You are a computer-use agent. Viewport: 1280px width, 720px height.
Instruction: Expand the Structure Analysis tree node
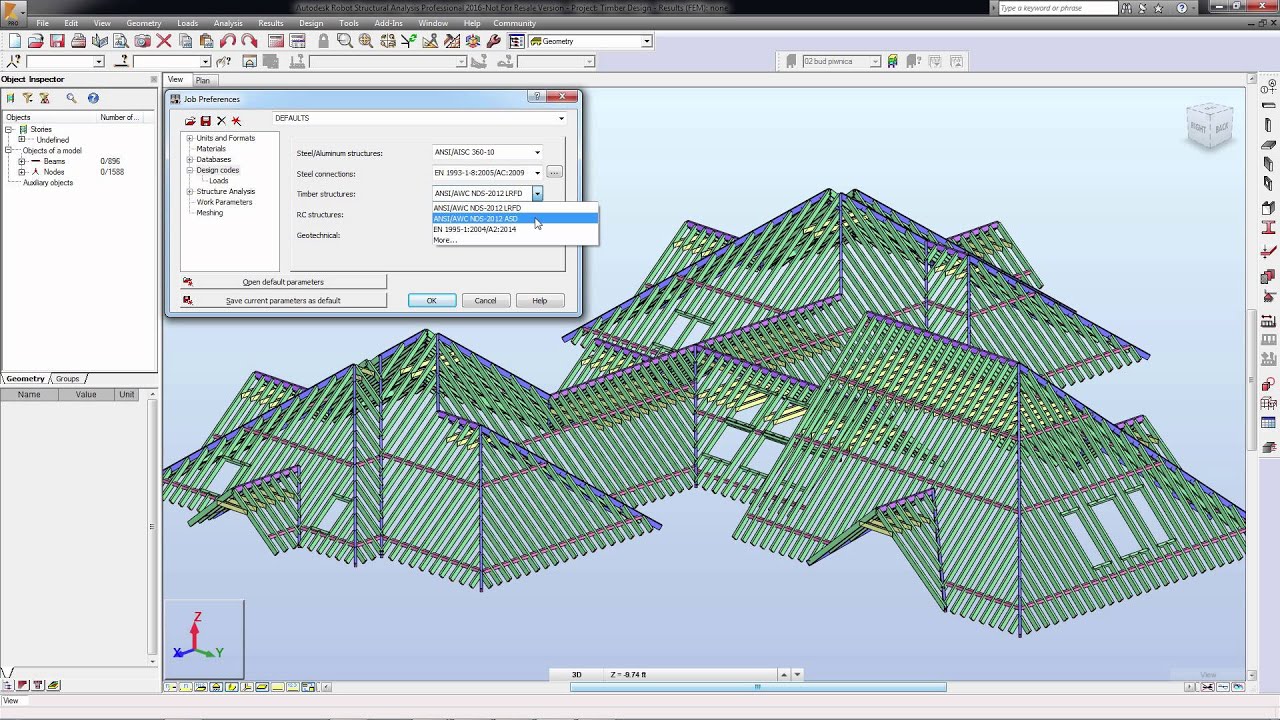coord(189,191)
